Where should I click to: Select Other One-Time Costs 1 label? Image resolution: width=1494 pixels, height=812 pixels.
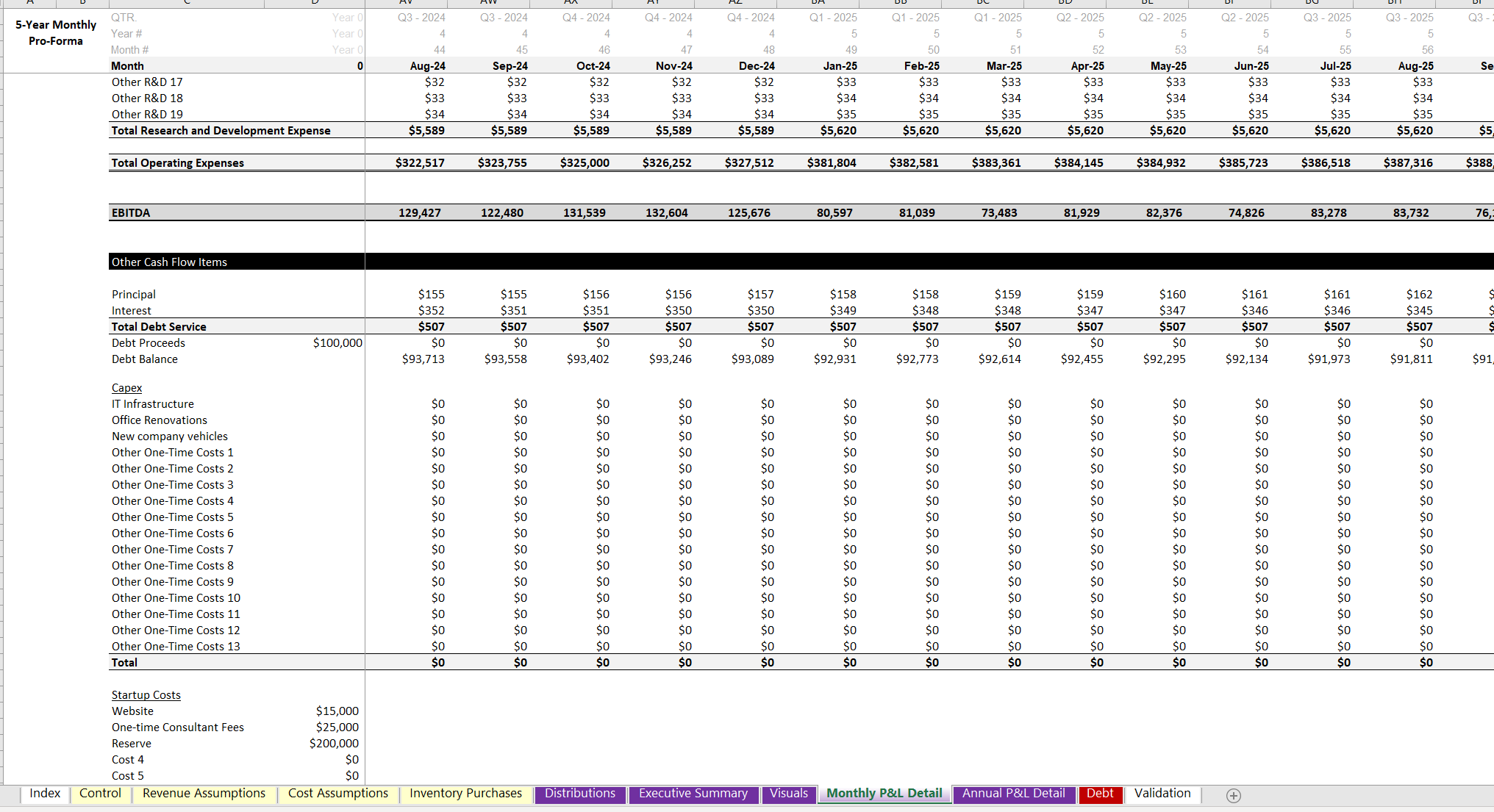click(x=172, y=453)
